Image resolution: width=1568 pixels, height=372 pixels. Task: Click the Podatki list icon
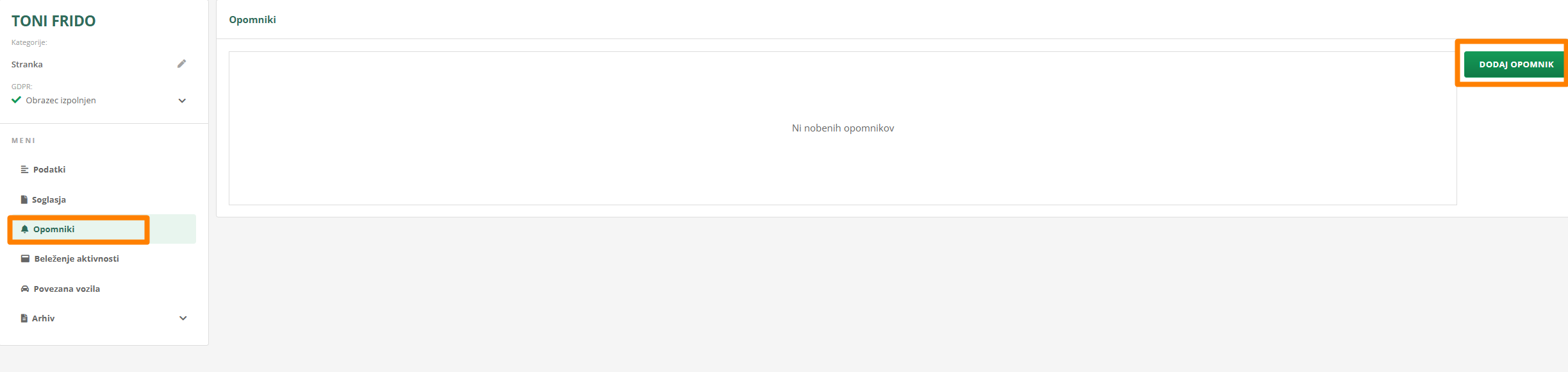(24, 169)
